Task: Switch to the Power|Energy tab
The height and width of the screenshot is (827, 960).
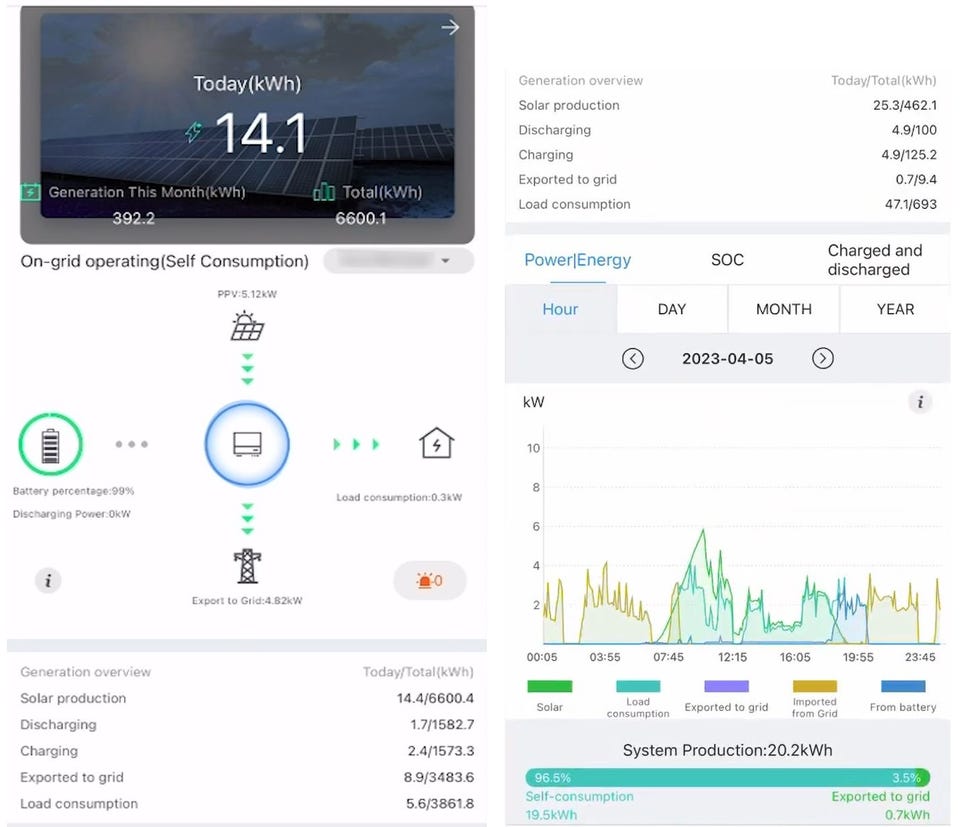Action: point(577,260)
